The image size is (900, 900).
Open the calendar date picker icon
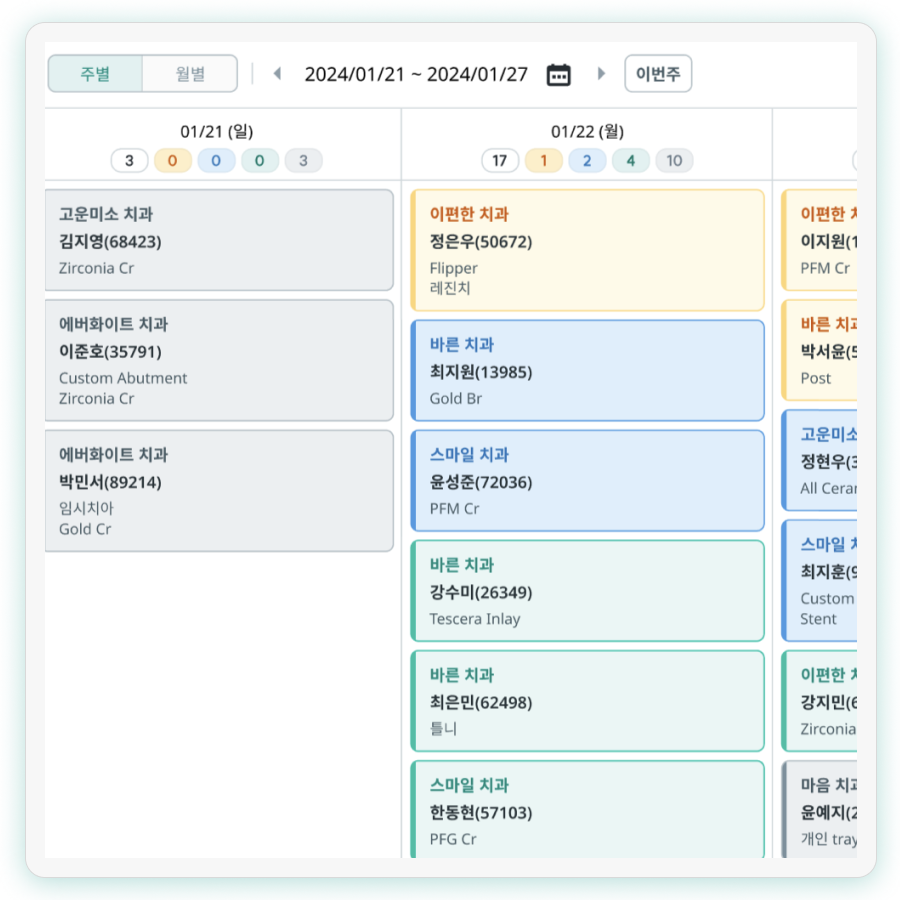[558, 74]
